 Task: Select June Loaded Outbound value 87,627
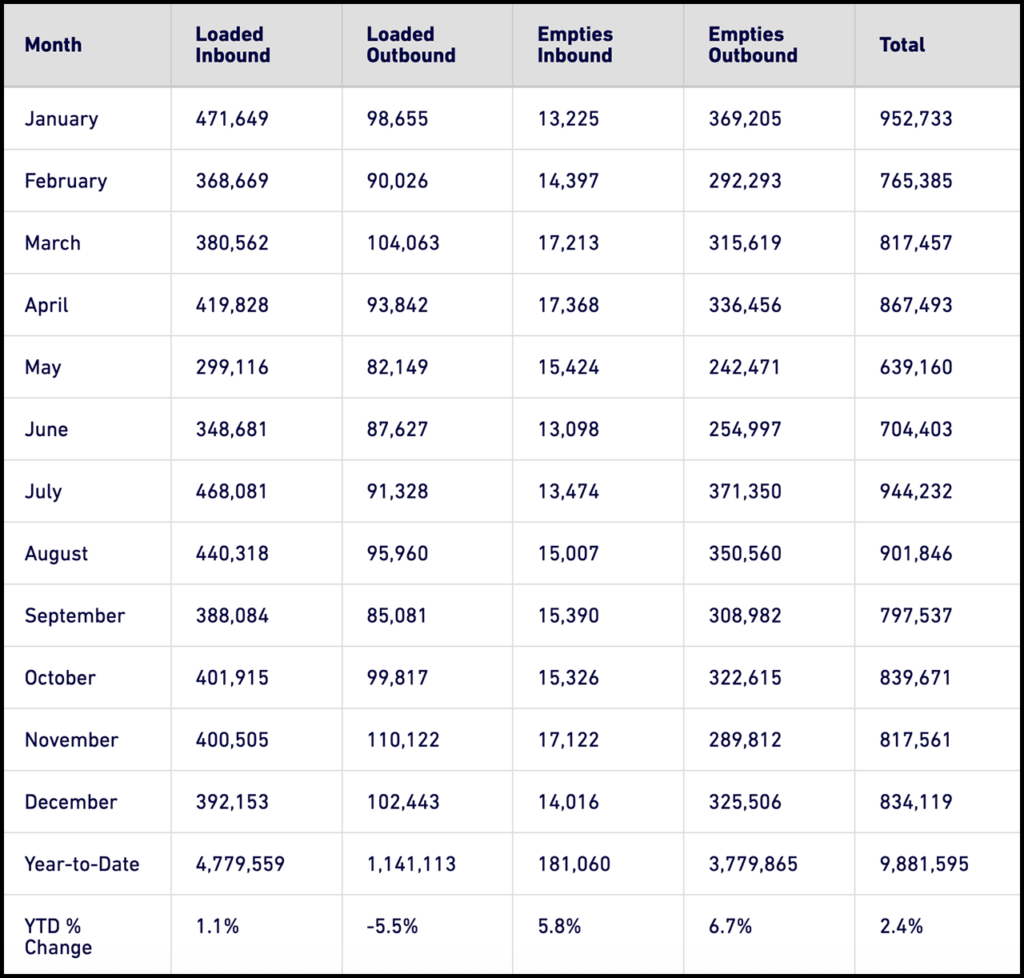397,429
